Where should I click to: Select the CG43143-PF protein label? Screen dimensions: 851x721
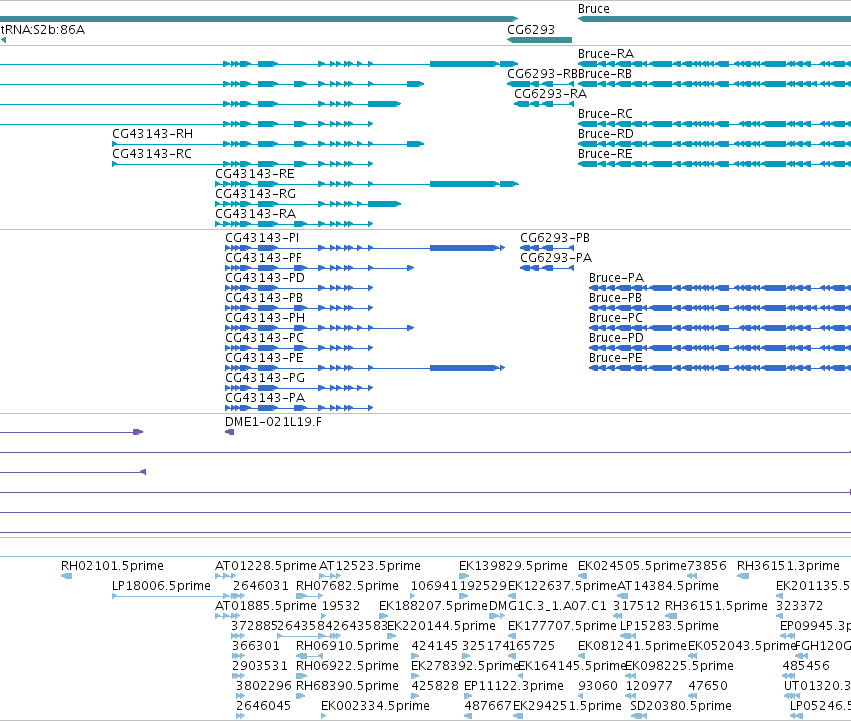pos(263,258)
